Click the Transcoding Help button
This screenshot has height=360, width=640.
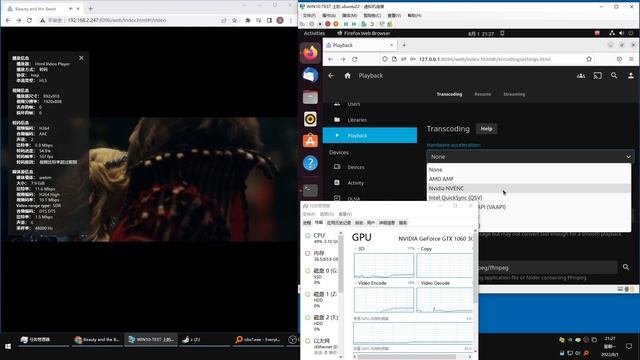[486, 129]
